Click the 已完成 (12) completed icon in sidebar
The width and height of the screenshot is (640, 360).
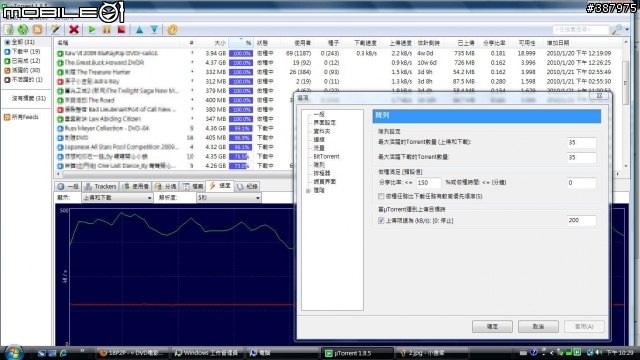(7, 61)
